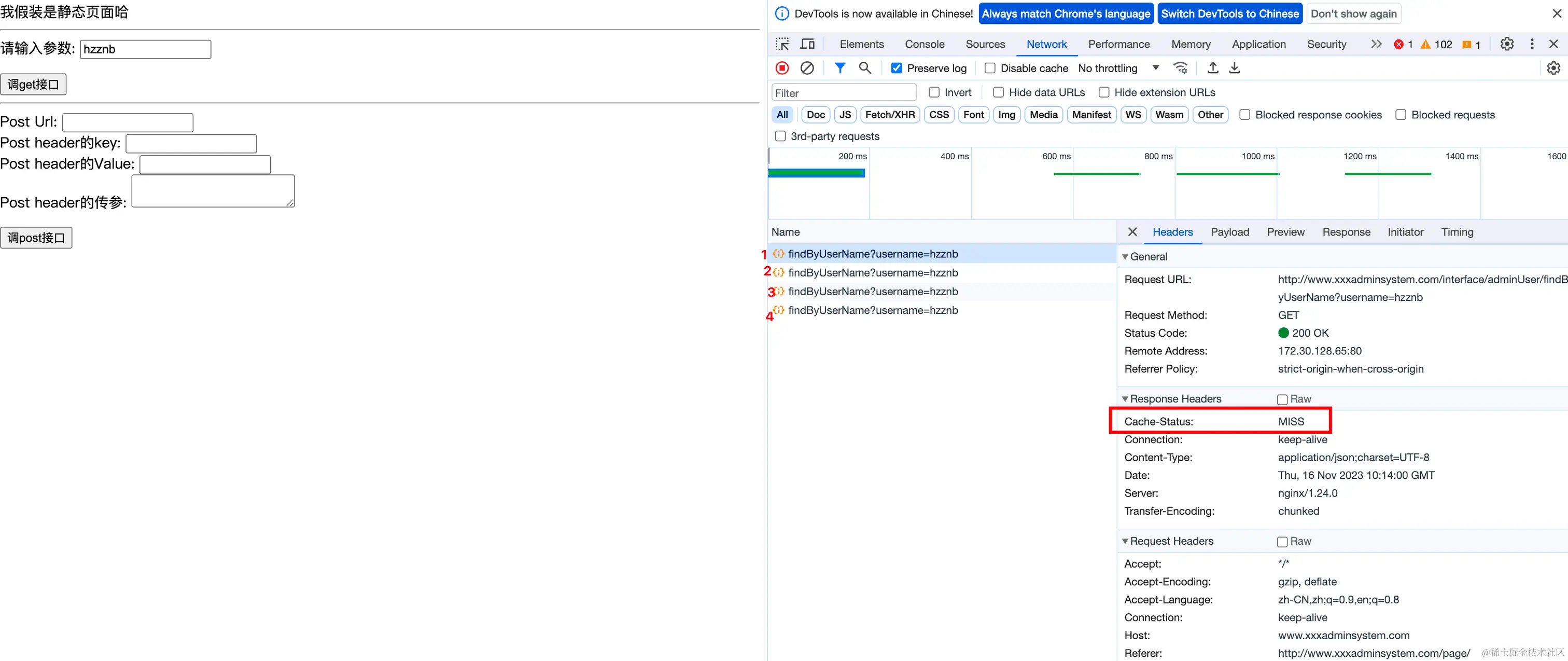
Task: Click the inspect element selector icon
Action: coord(782,44)
